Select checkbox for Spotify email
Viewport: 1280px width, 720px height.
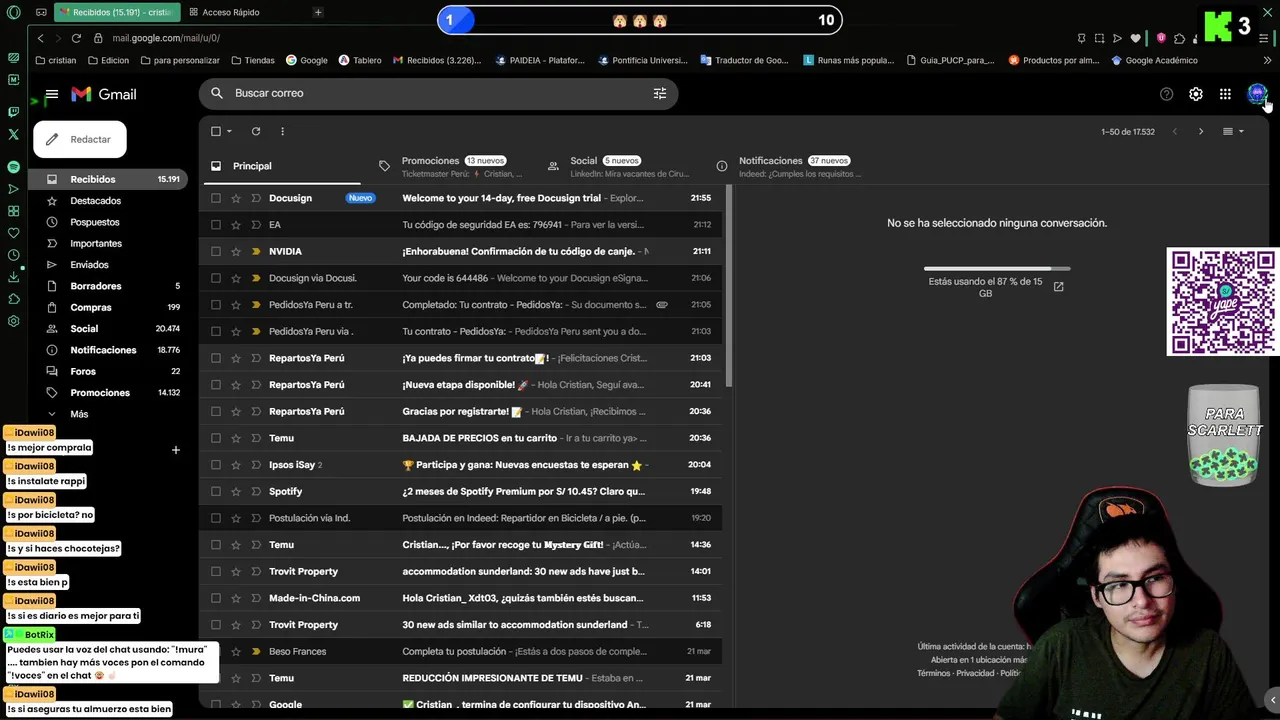(x=215, y=491)
